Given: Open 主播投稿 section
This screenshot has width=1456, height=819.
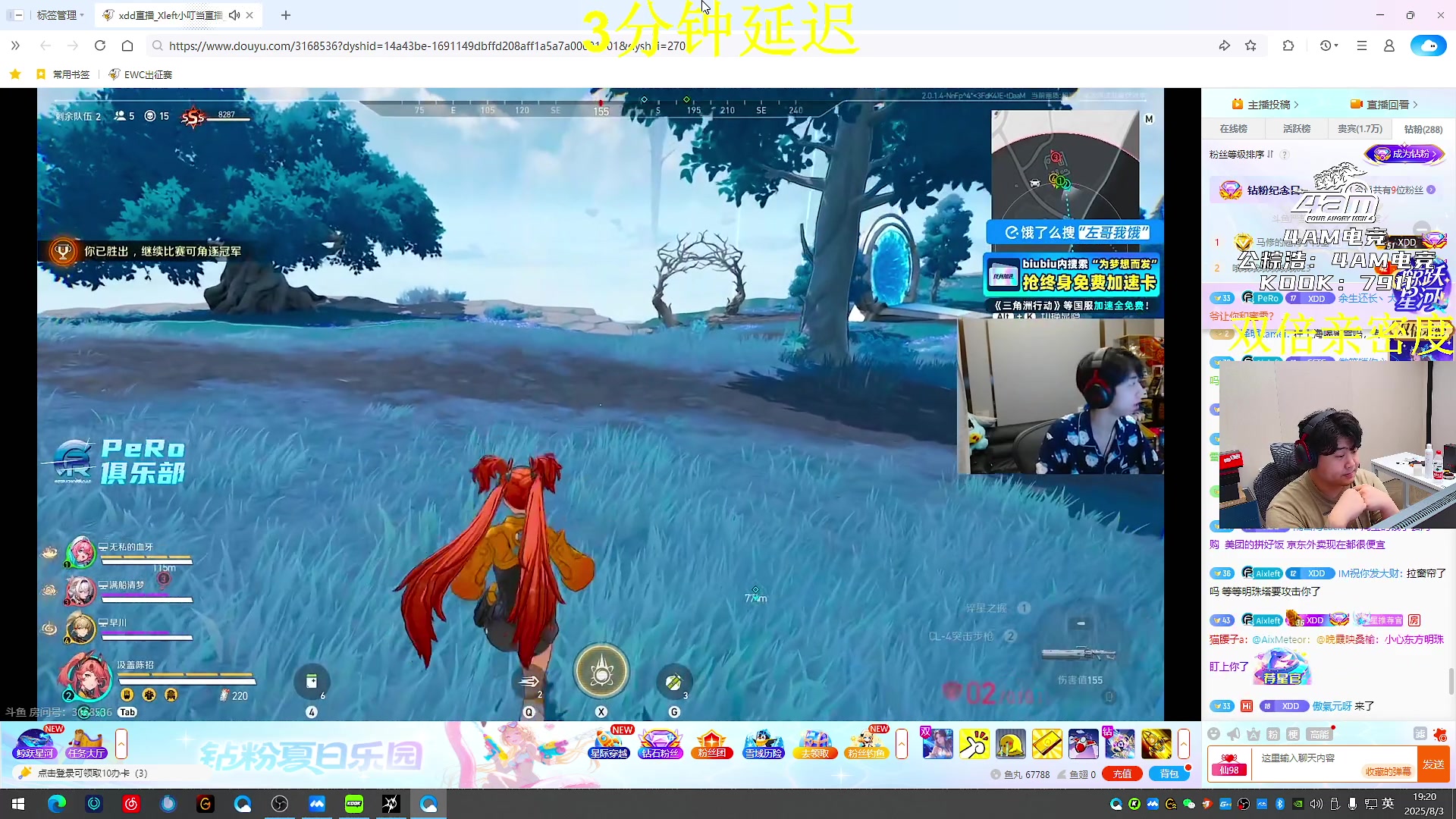Looking at the screenshot, I should 1265,105.
